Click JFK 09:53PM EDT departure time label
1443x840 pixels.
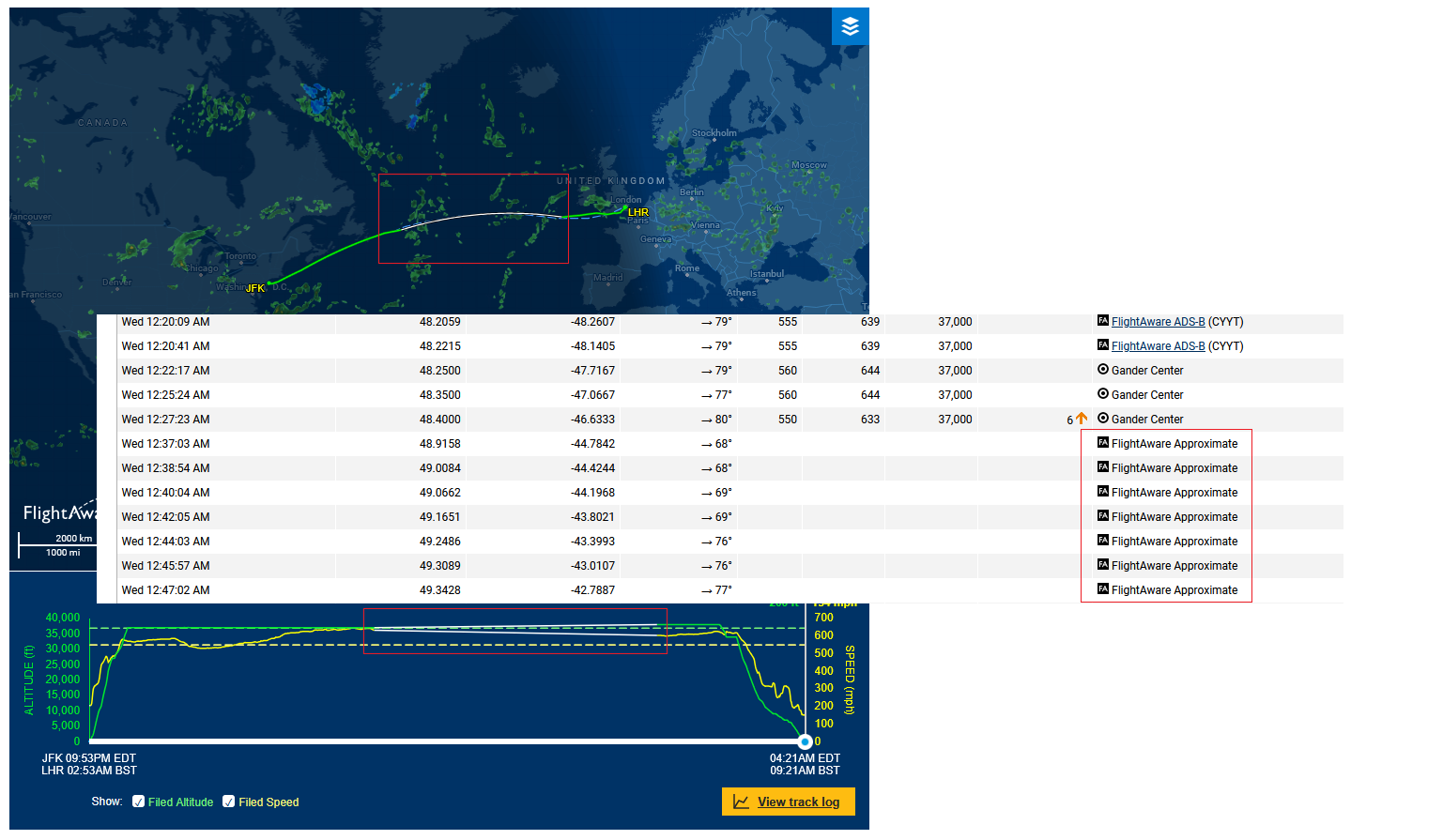(x=89, y=758)
